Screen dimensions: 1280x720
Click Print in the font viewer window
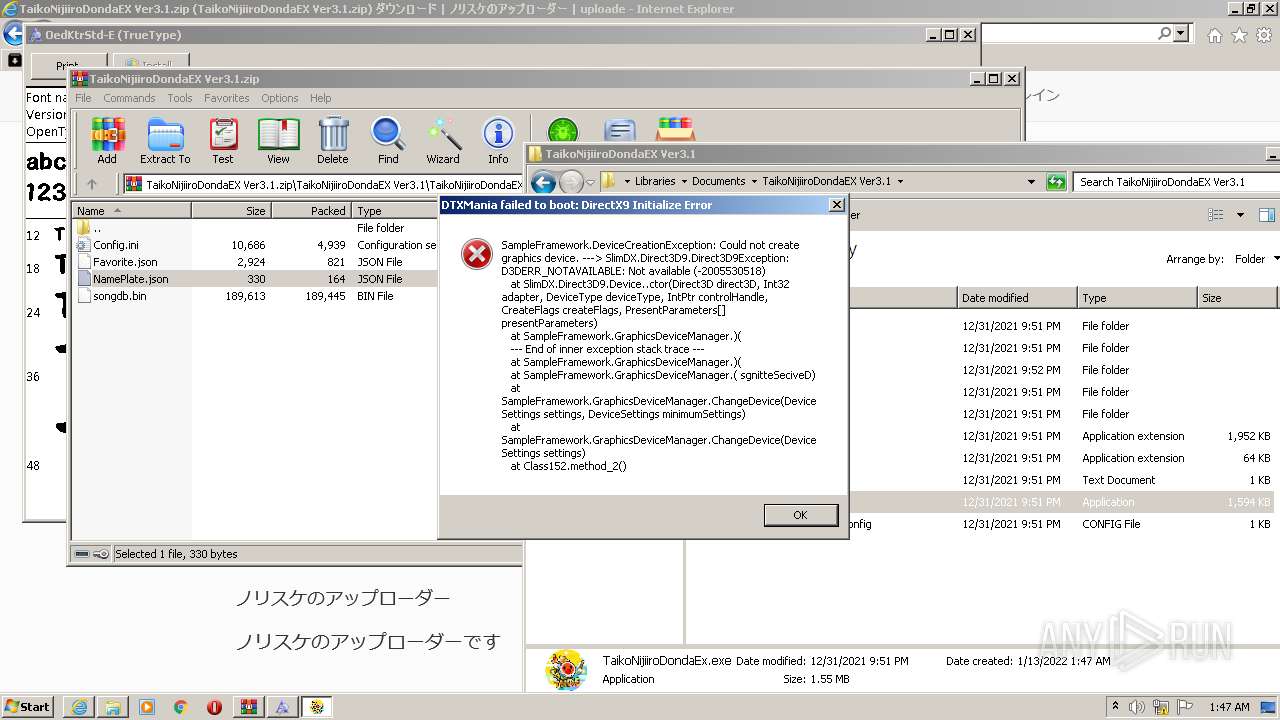[67, 66]
